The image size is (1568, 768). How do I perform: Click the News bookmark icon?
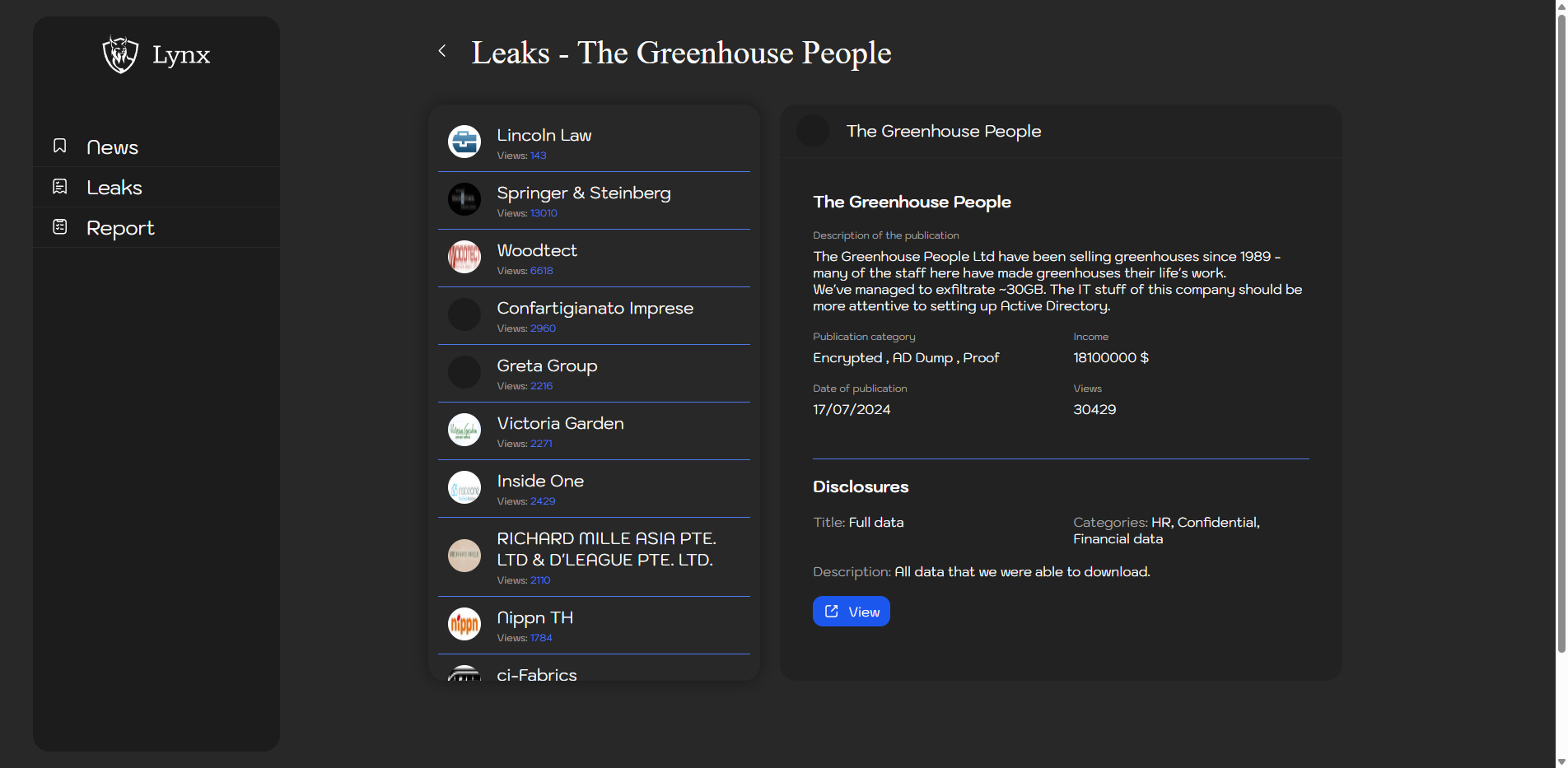(60, 146)
